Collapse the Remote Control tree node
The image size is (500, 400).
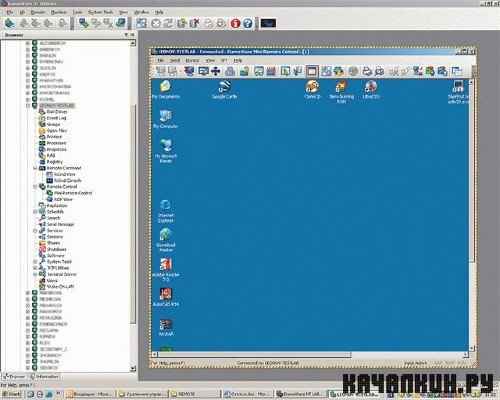35,187
